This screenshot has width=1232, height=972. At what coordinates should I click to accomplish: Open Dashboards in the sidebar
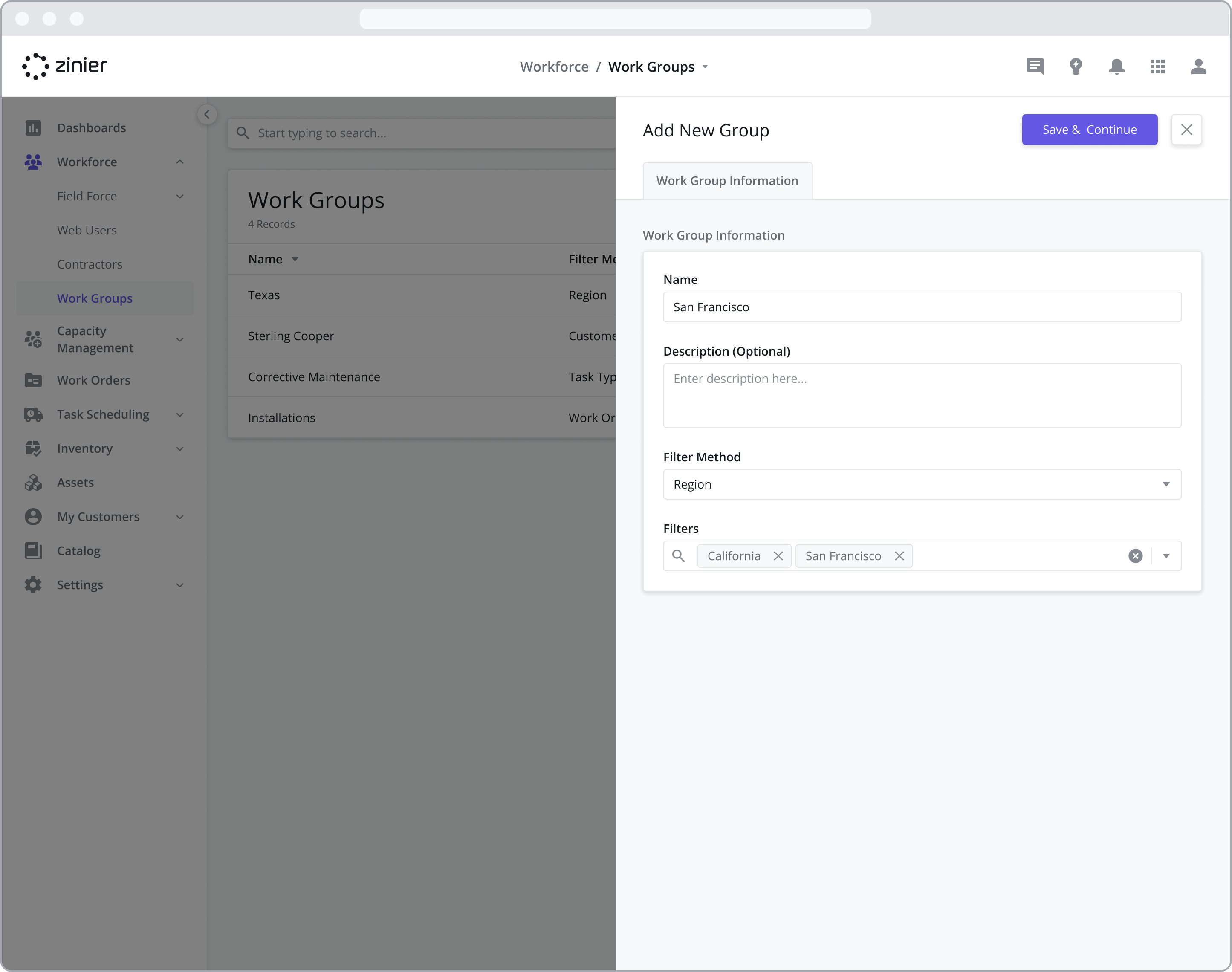pyautogui.click(x=92, y=127)
